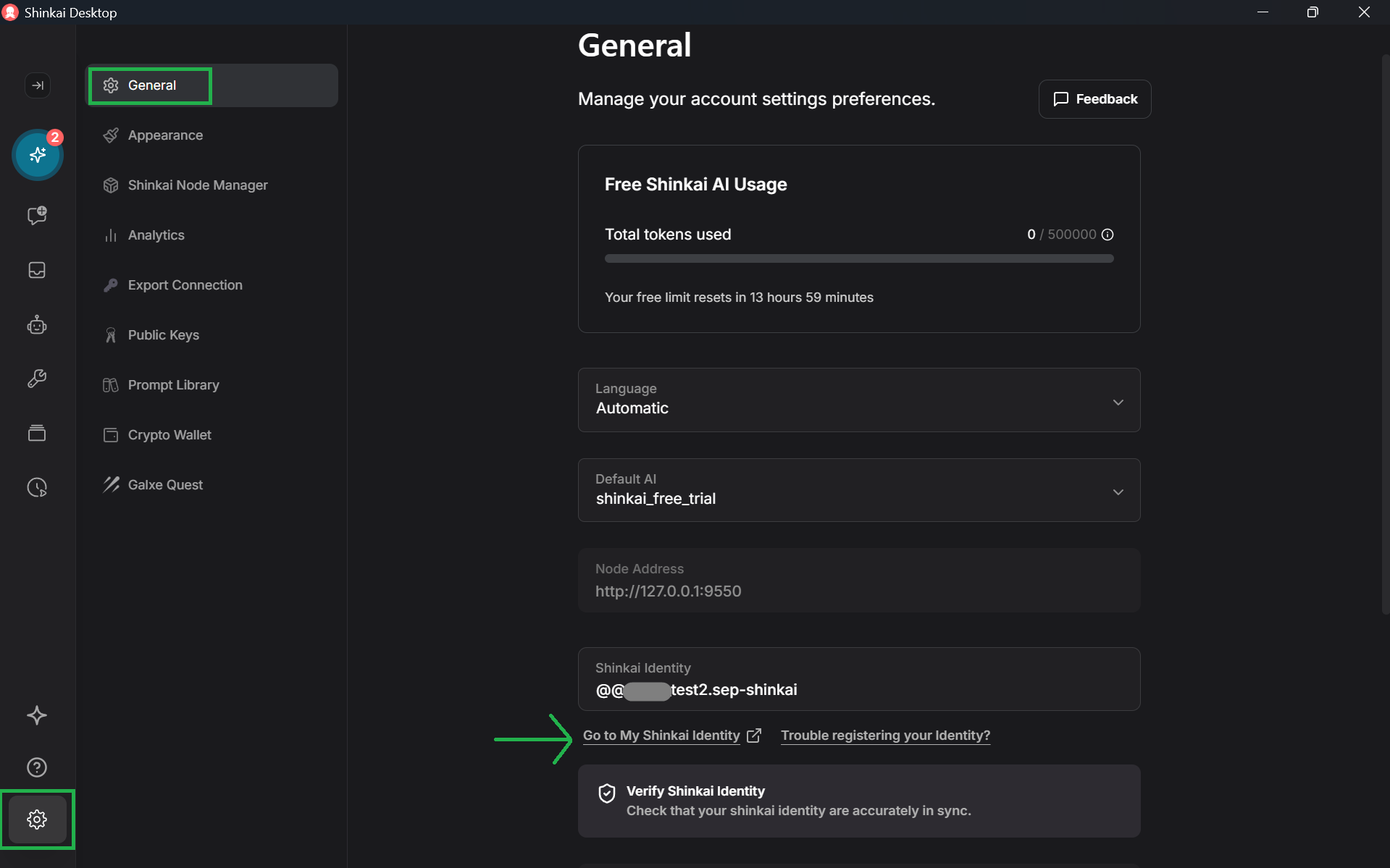Select Appearance in settings menu
Screen dimensions: 1390x868
165,135
